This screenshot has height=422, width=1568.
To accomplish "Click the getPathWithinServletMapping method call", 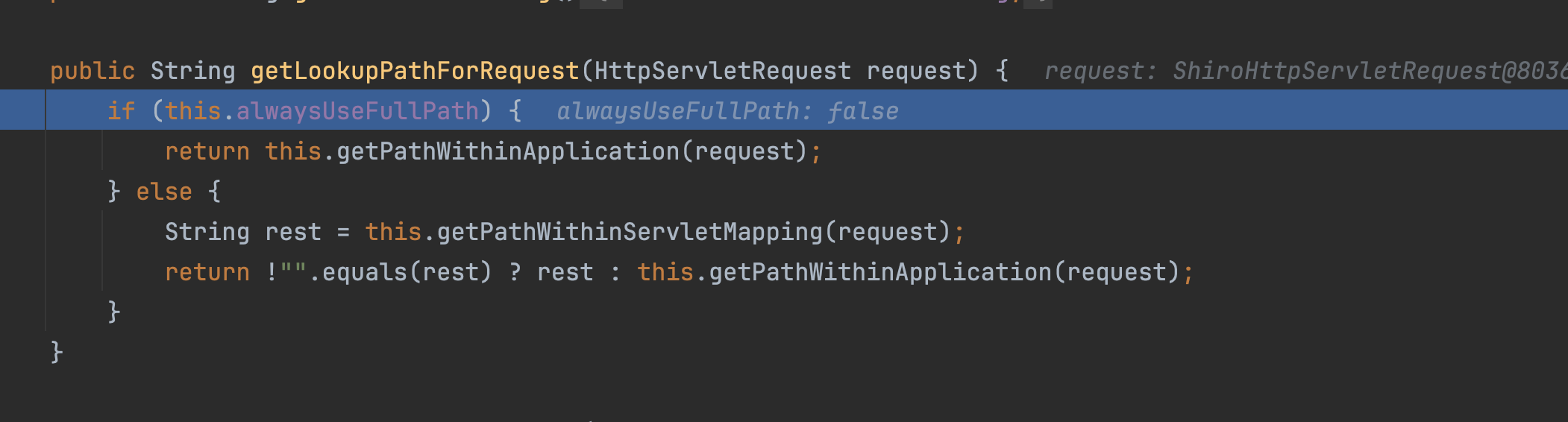I will (x=630, y=232).
